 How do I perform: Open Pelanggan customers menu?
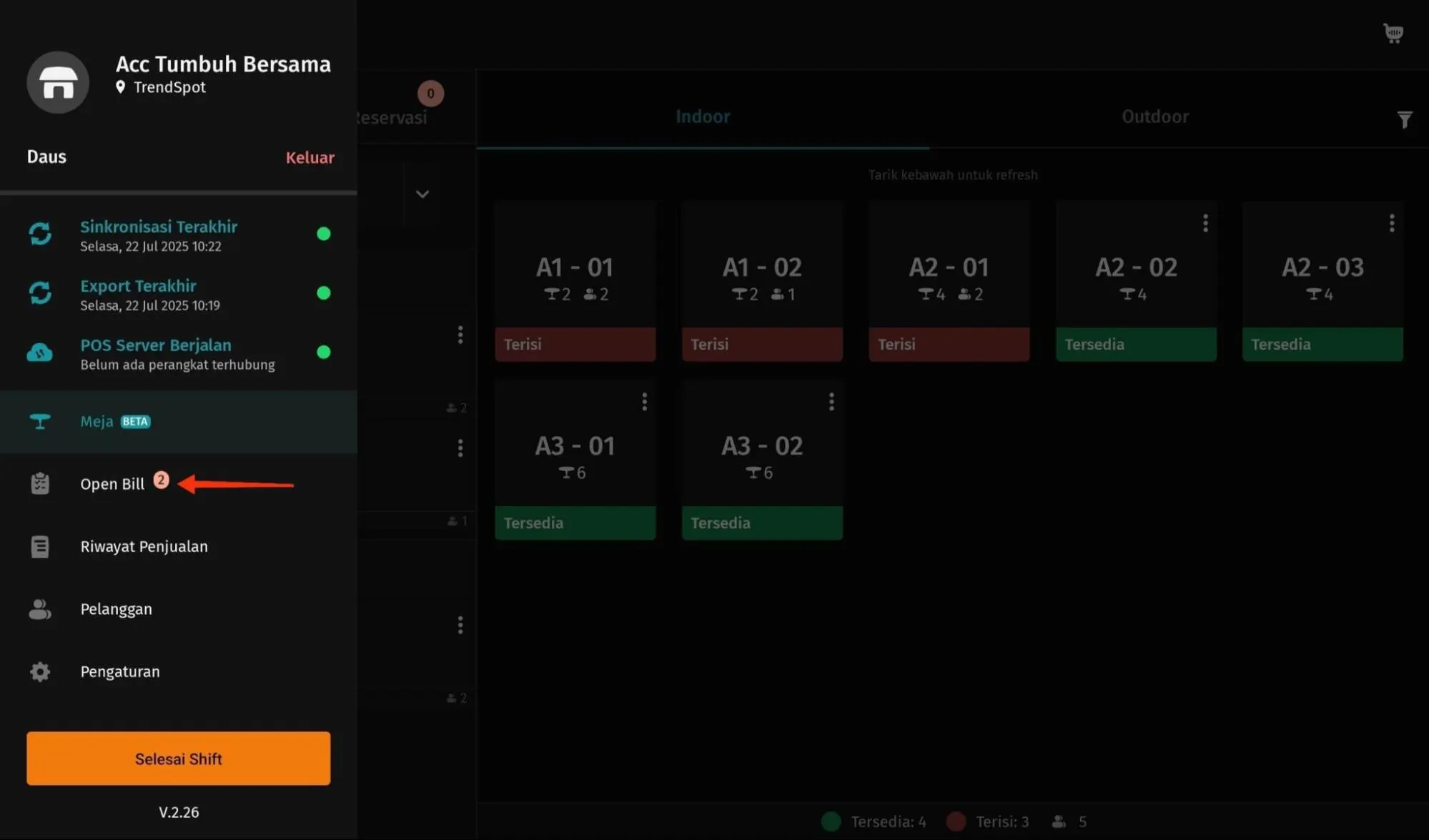click(116, 609)
